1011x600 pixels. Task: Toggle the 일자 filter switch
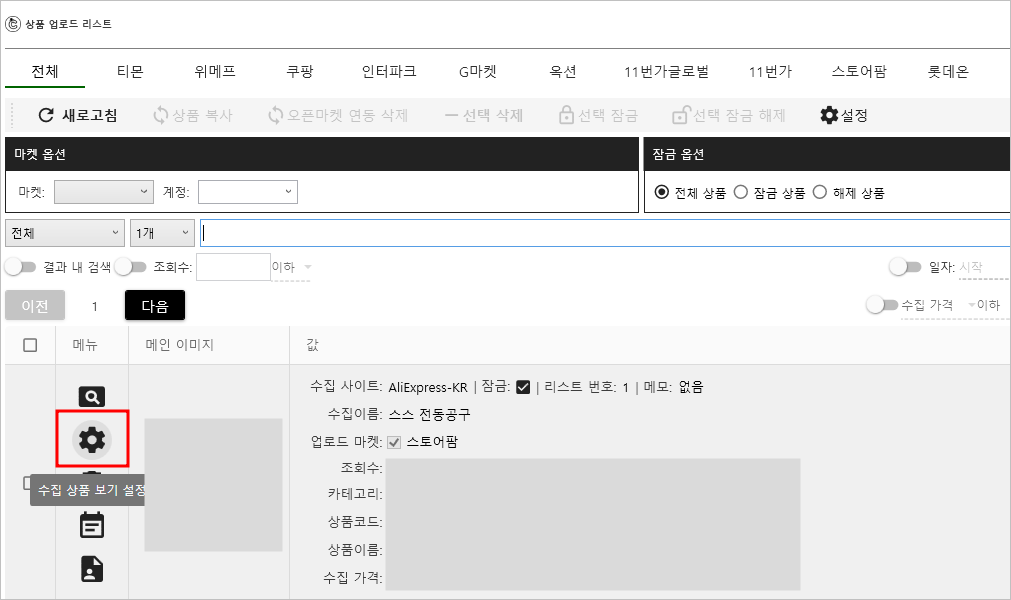coord(905,266)
